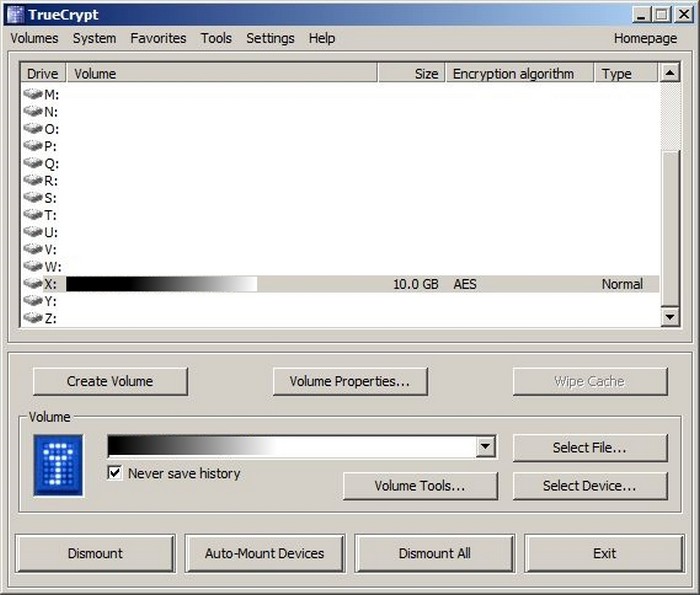Open Volume Properties dialog
The image size is (700, 595).
click(349, 381)
